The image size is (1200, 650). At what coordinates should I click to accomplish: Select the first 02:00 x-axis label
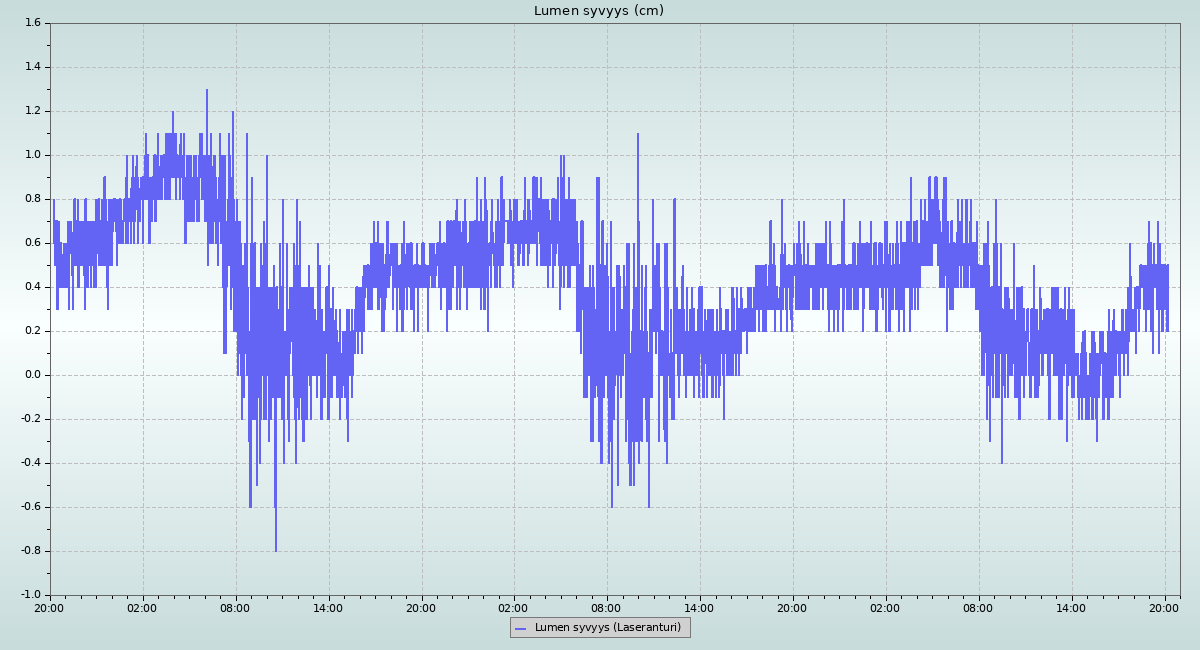[143, 607]
